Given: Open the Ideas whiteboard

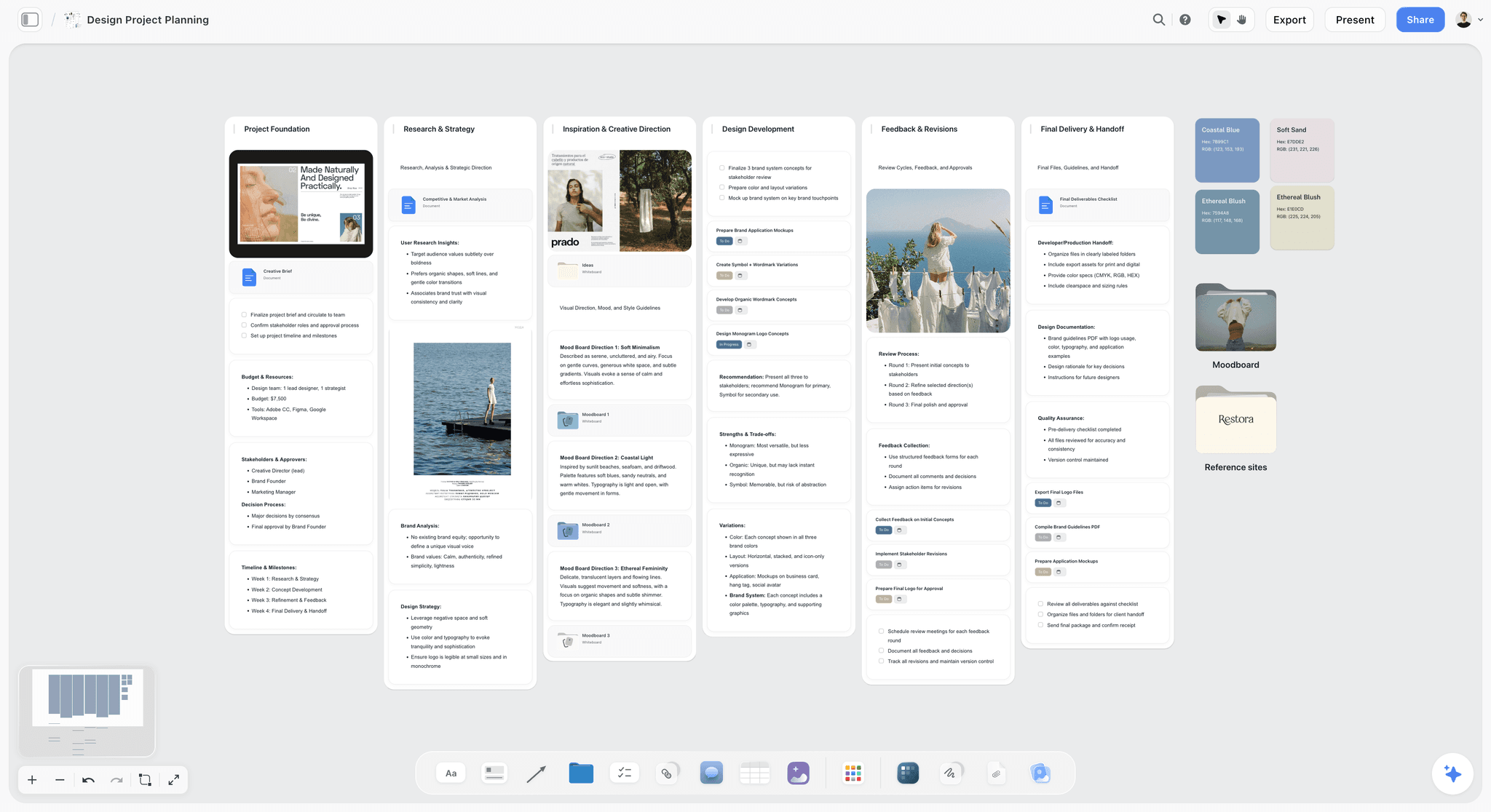Looking at the screenshot, I should point(620,271).
